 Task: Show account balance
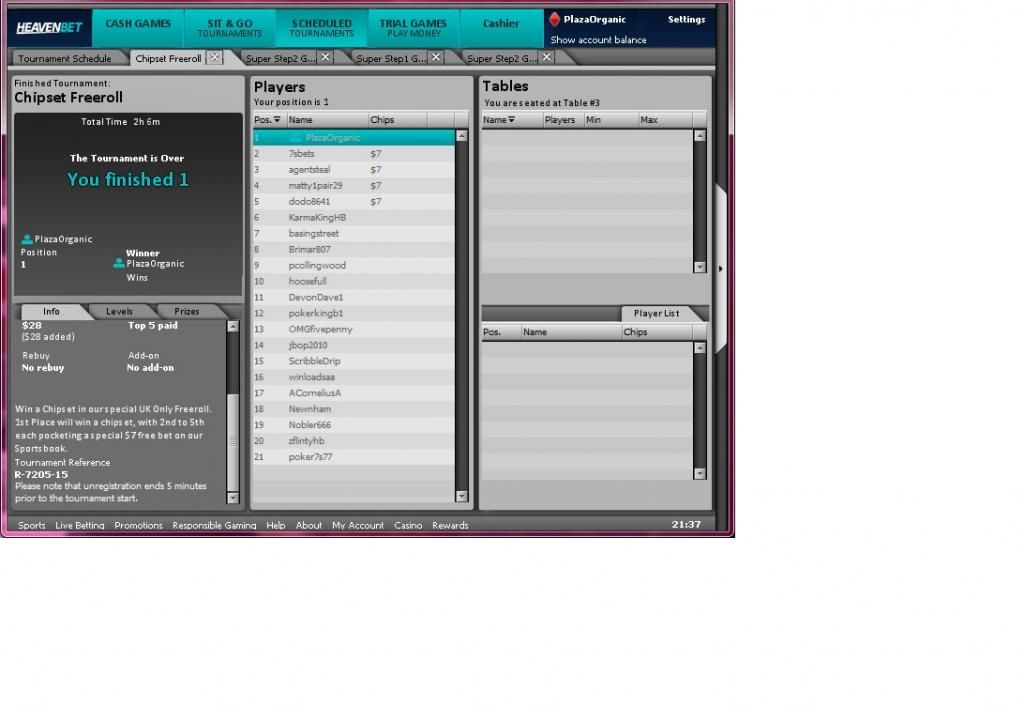pyautogui.click(x=598, y=40)
